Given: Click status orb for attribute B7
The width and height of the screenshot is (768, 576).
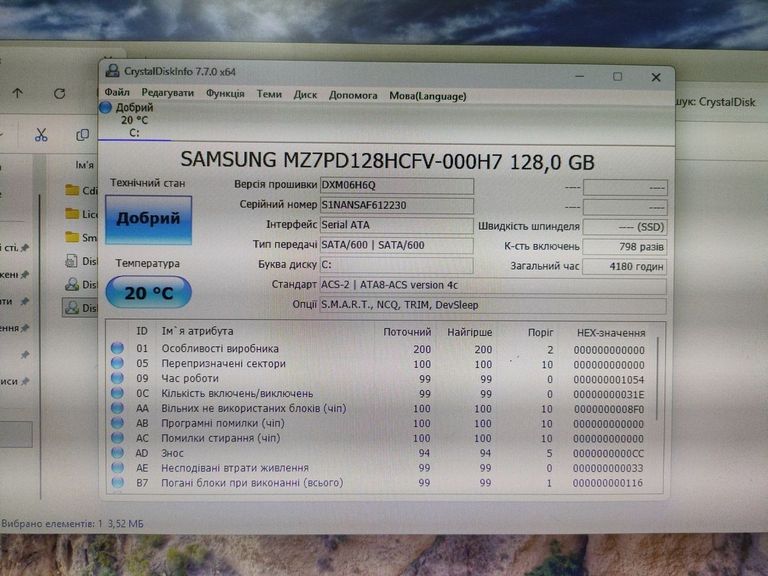Looking at the screenshot, I should (x=117, y=482).
